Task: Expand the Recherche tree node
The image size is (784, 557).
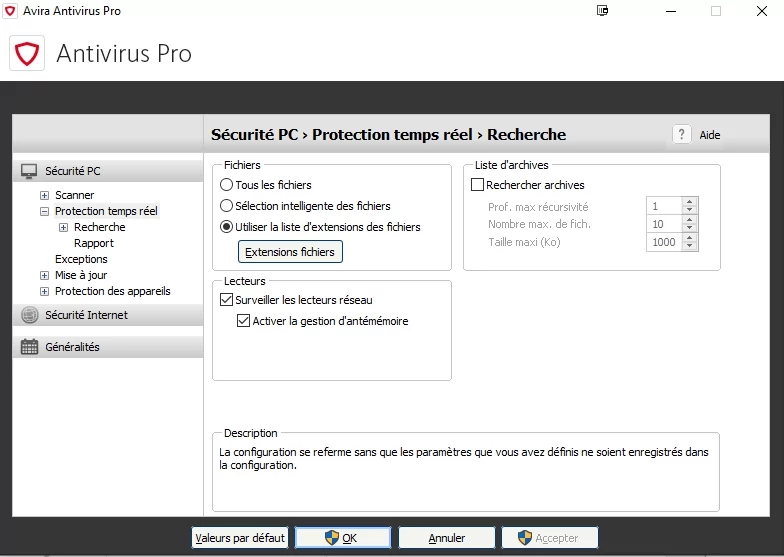Action: pos(64,228)
